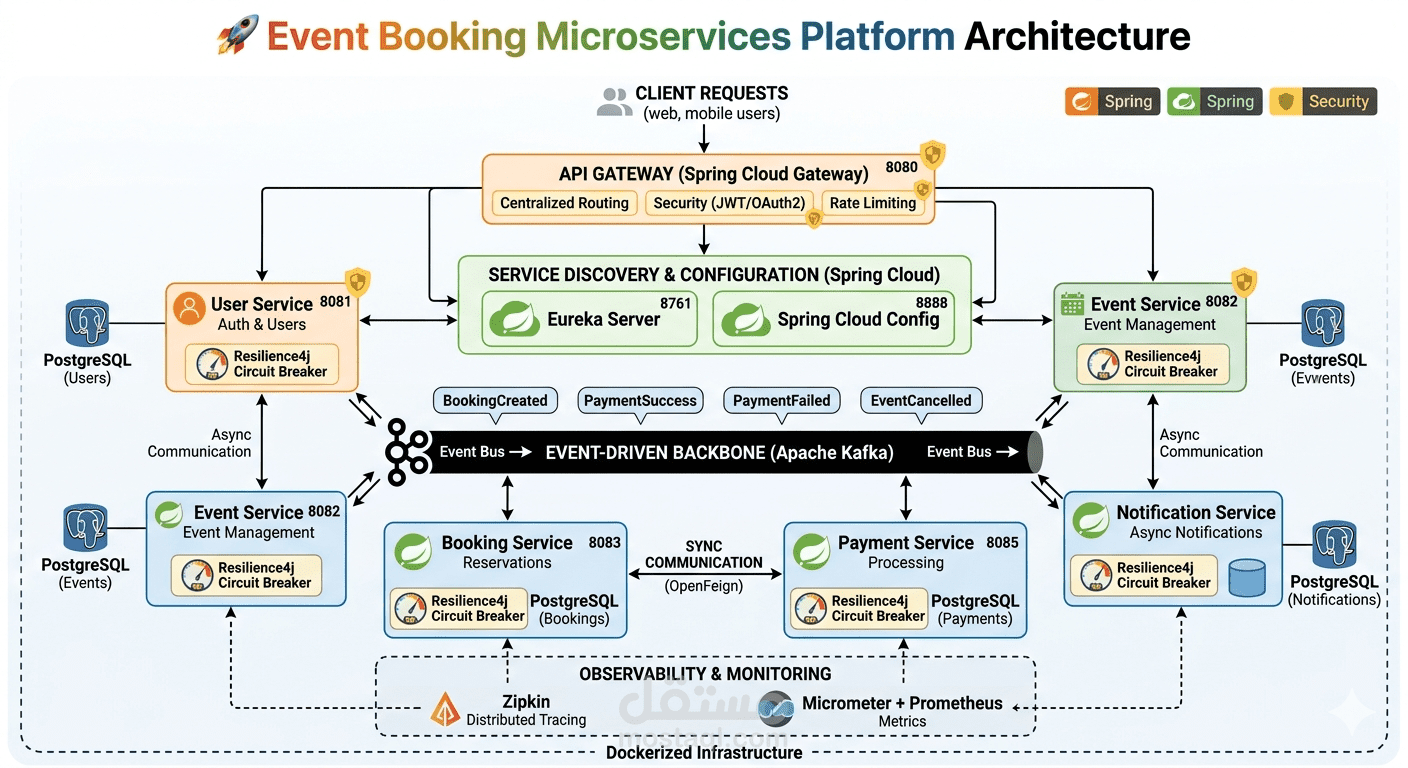1408x768 pixels.
Task: Click the Spring leaf icon of Eureka Server
Action: pos(513,320)
